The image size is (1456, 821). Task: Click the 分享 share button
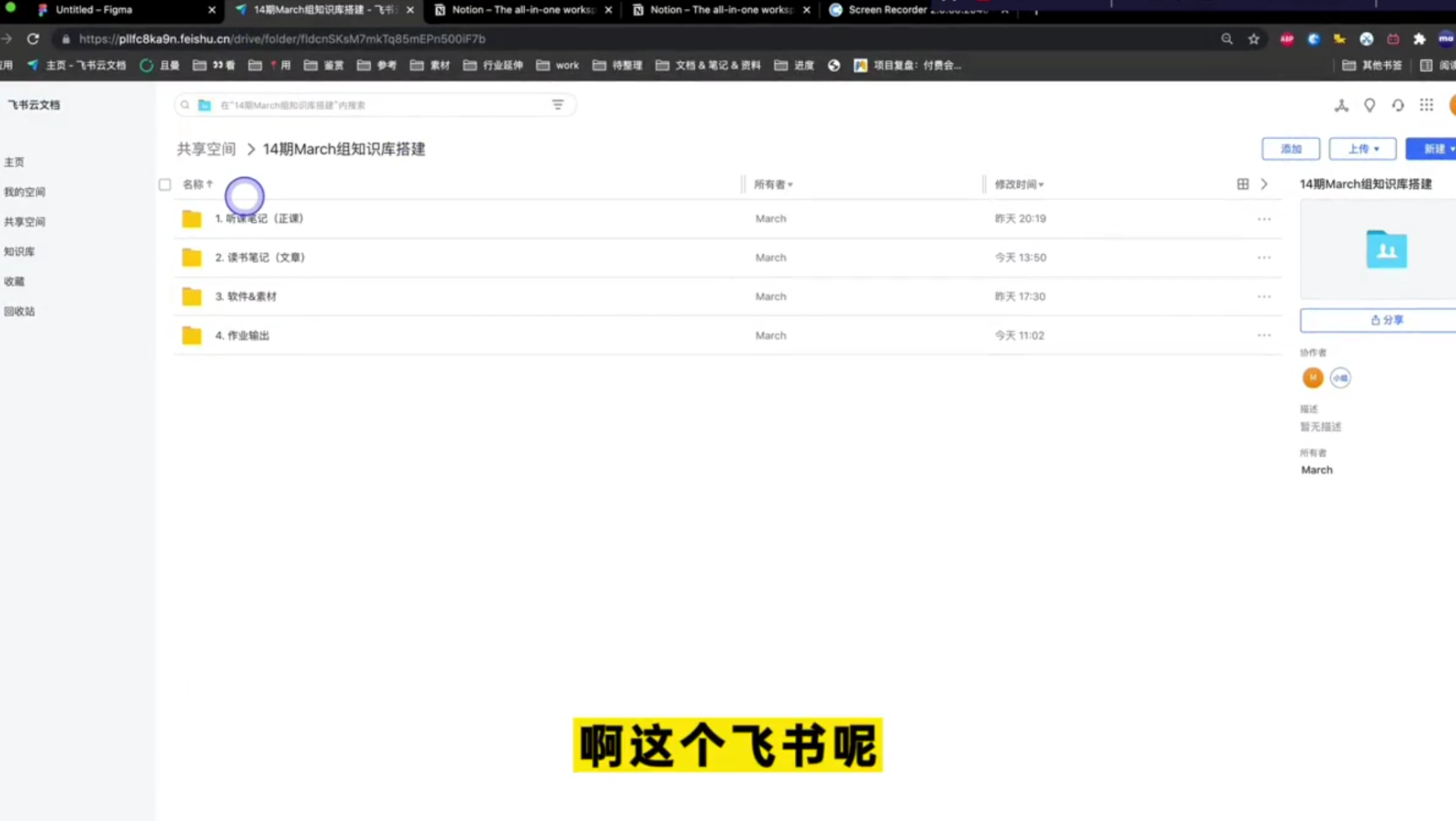point(1379,320)
